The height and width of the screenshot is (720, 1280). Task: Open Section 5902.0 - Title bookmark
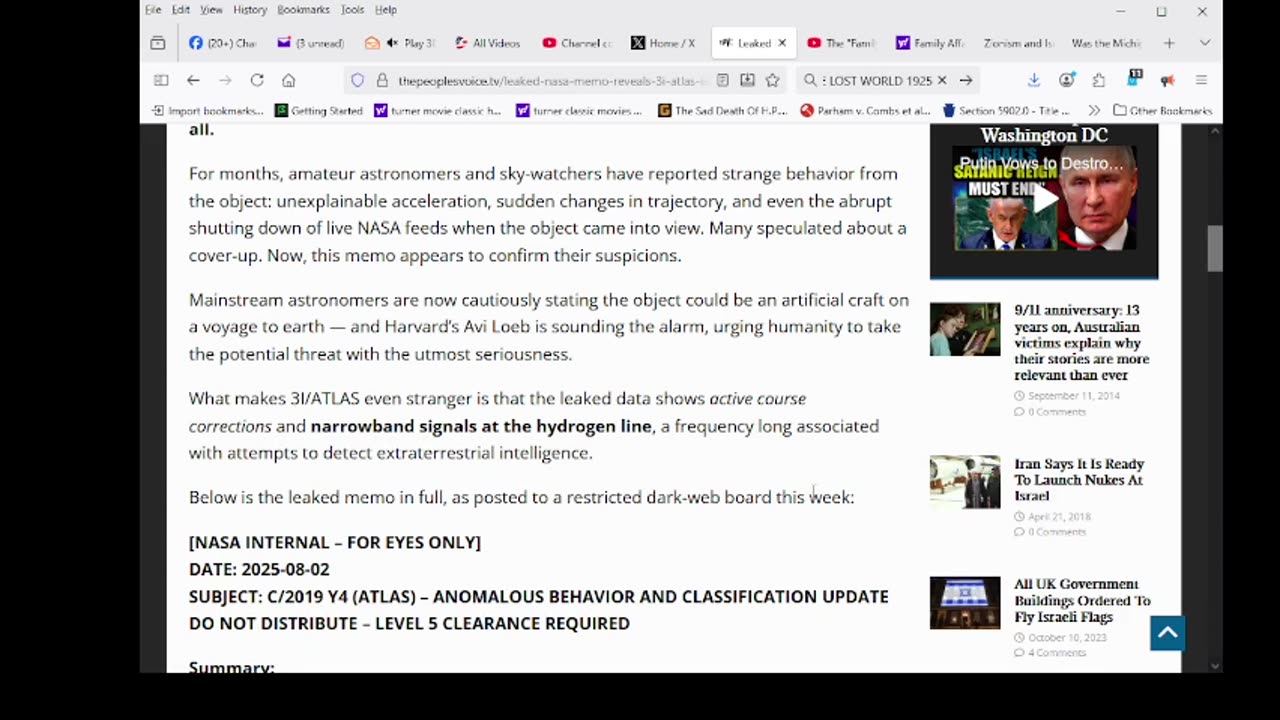coord(1006,111)
